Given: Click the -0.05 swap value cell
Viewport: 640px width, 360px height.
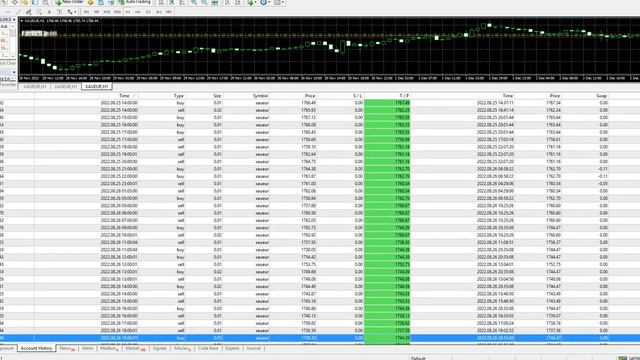Looking at the screenshot, I should point(602,184).
